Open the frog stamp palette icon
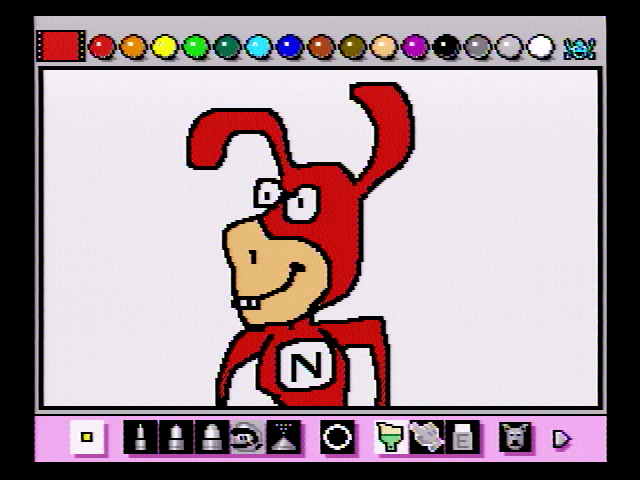 pyautogui.click(x=579, y=49)
